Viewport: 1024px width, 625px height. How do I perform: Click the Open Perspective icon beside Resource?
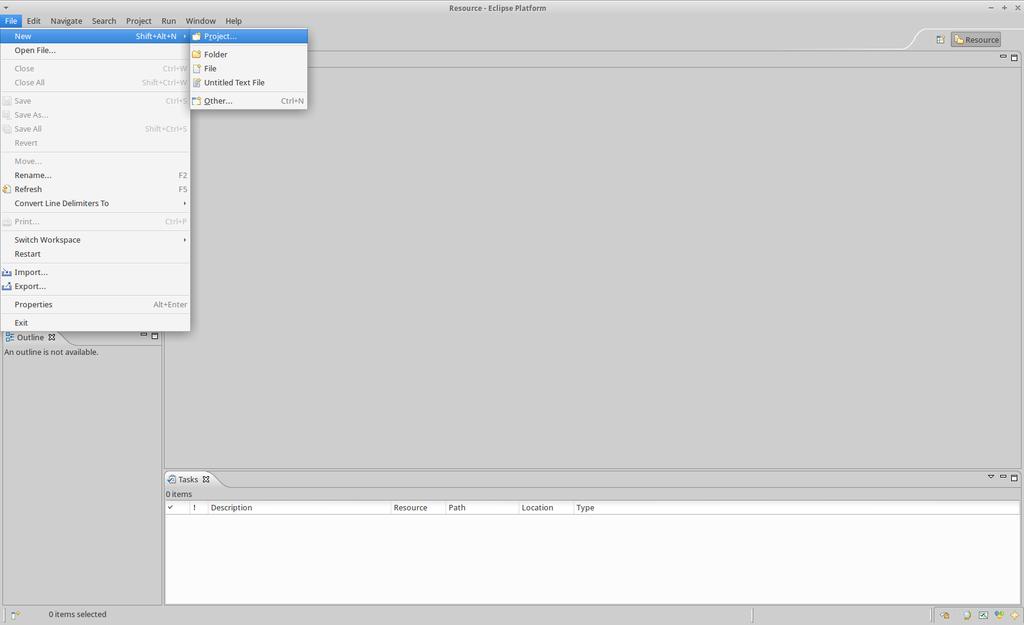click(940, 40)
